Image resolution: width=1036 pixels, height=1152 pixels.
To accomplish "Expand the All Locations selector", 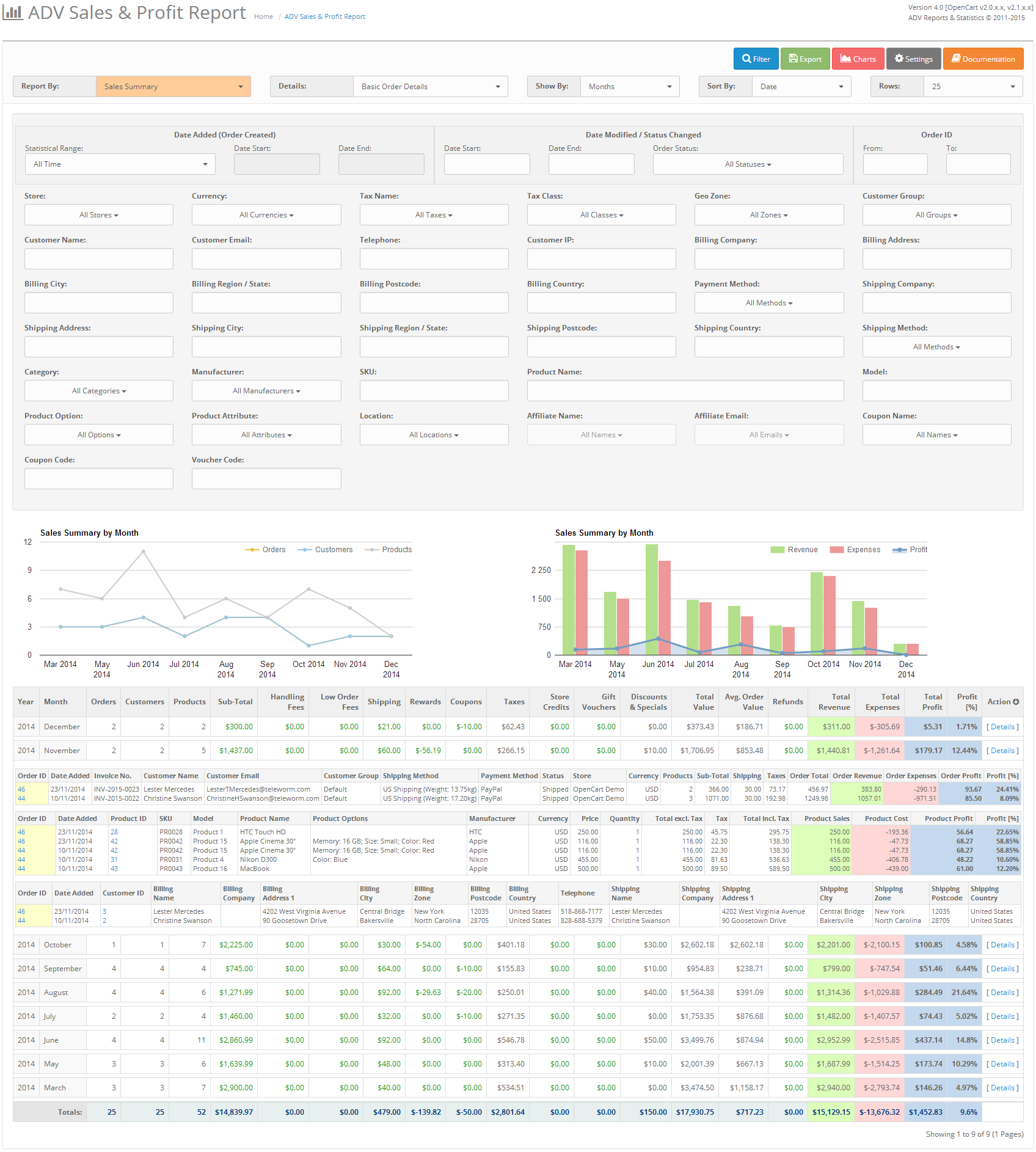I will 434,434.
